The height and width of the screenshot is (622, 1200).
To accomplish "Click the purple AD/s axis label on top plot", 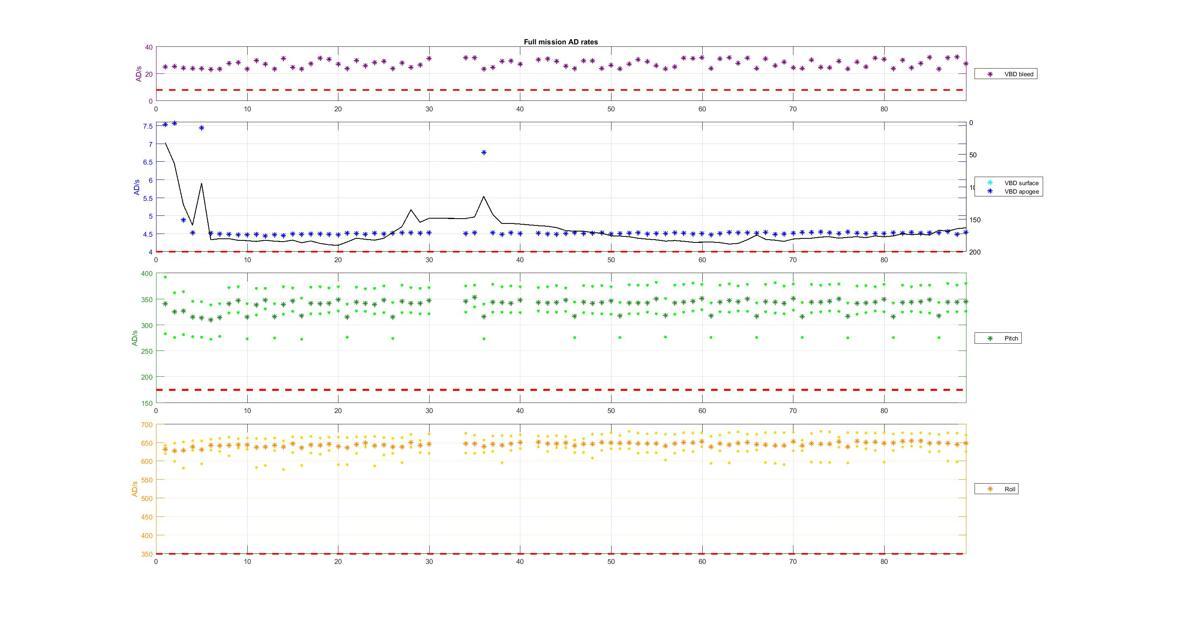I will click(139, 74).
